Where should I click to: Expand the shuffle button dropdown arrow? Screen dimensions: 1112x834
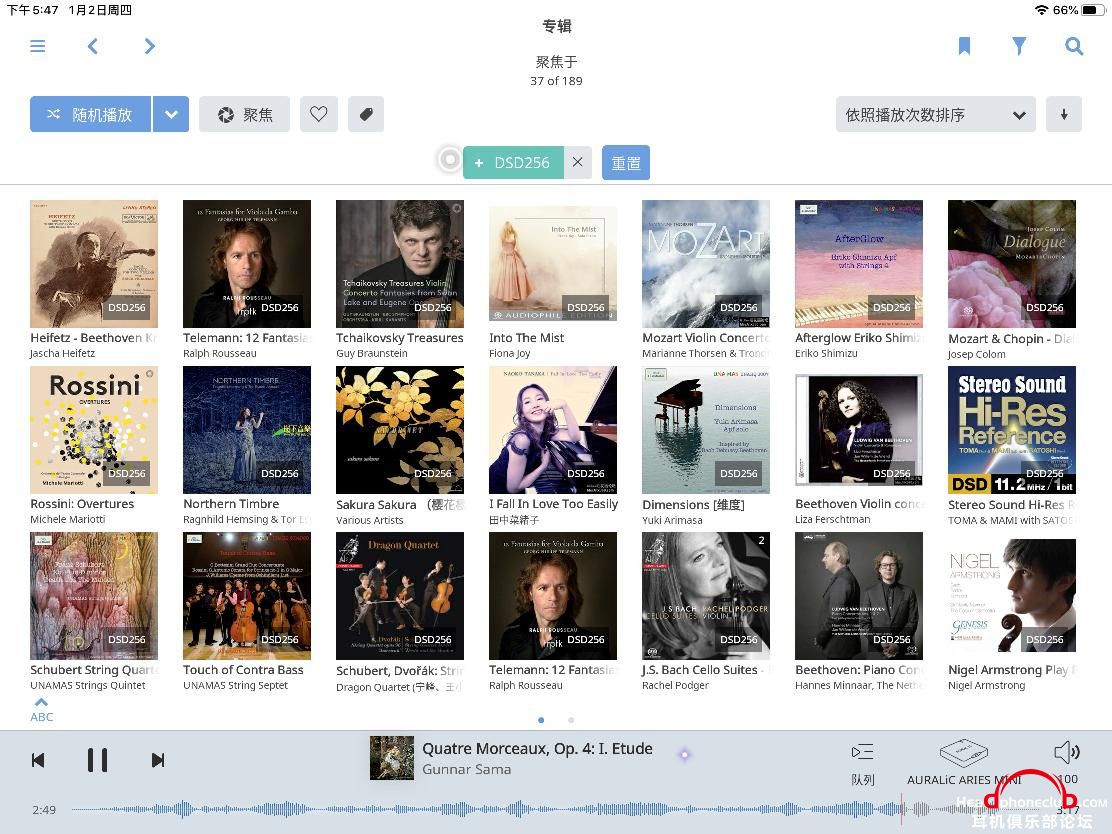[x=171, y=114]
